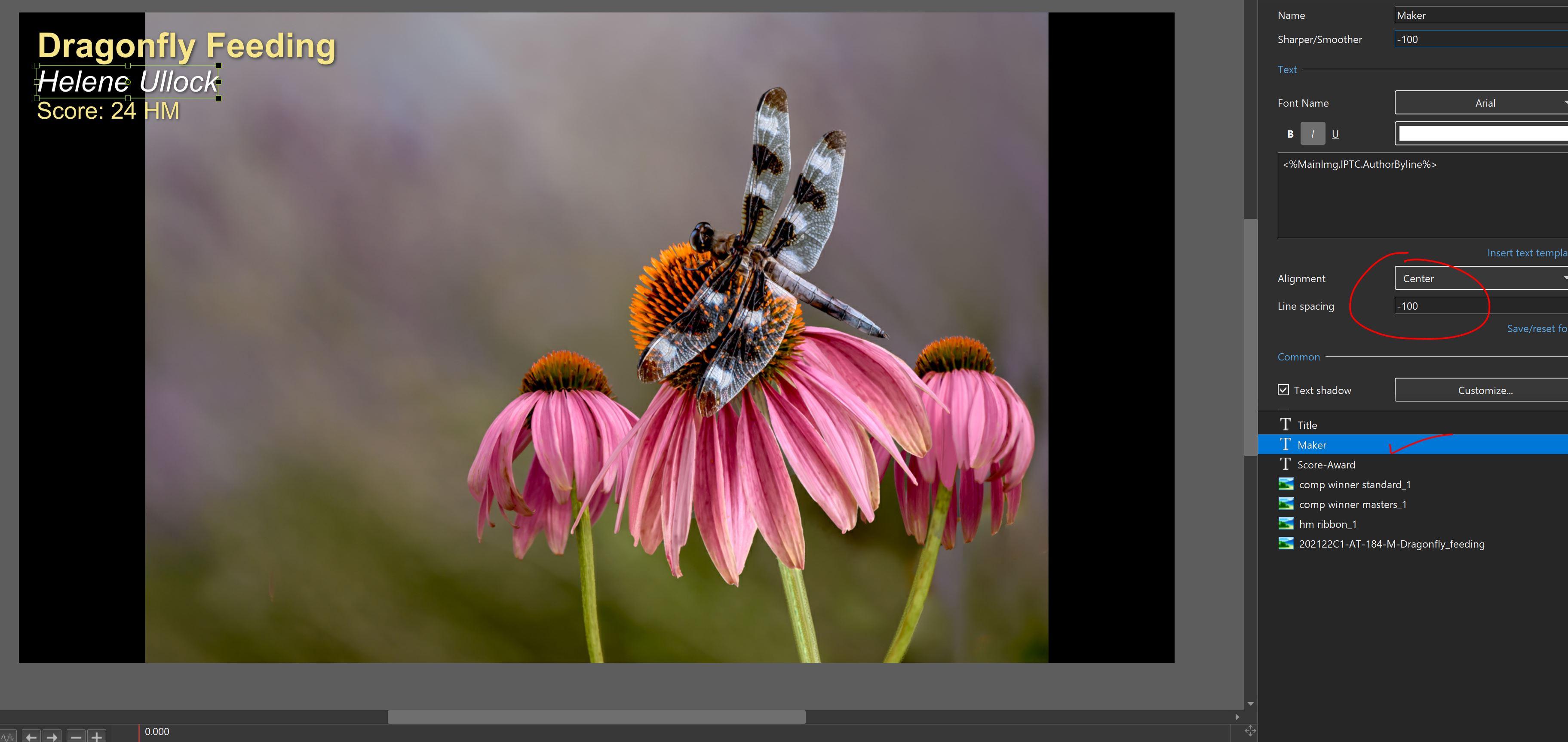Toggle Bold text formatting

click(1290, 134)
